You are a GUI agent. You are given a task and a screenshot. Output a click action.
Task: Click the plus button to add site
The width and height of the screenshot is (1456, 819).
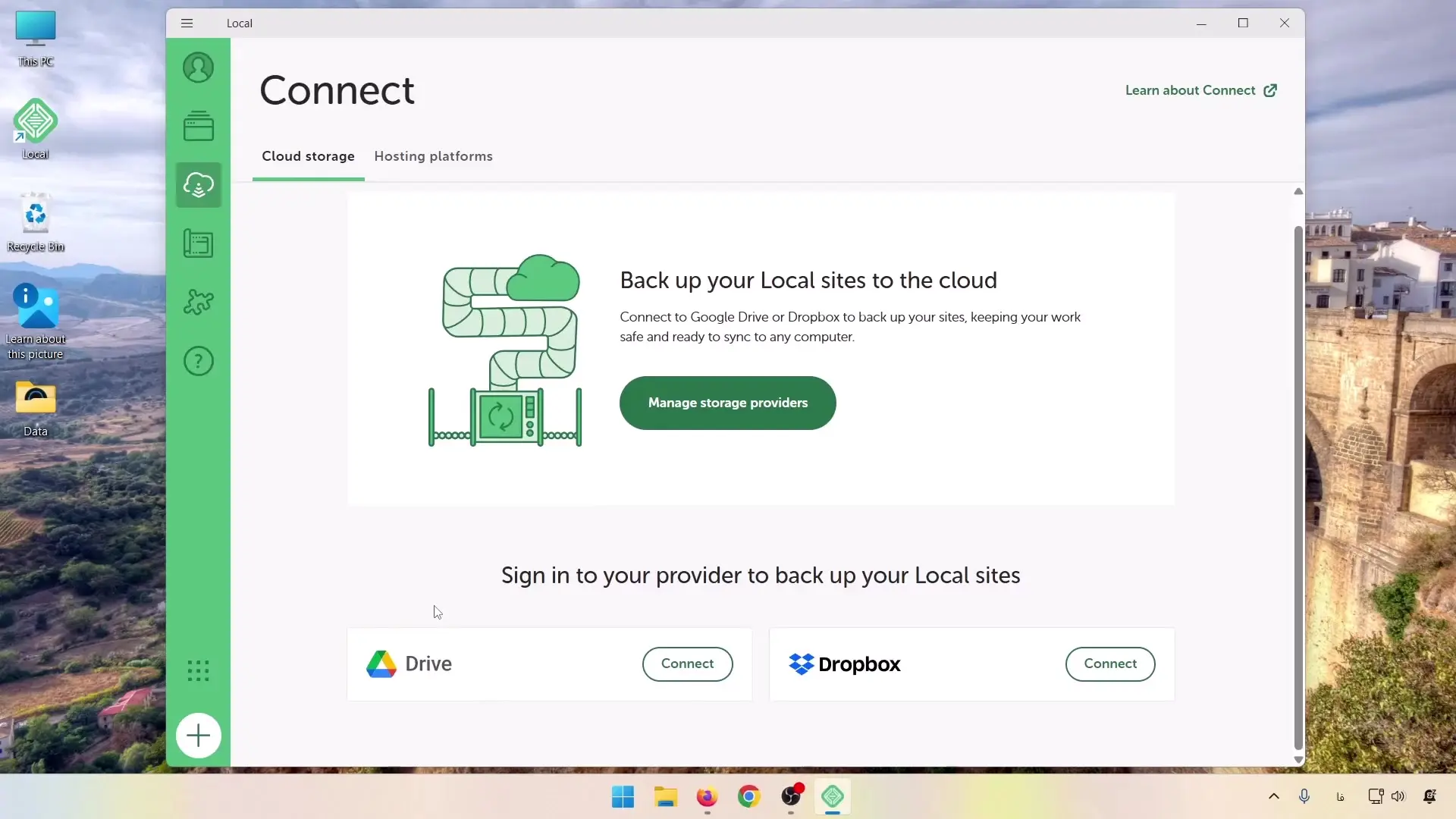click(x=198, y=736)
